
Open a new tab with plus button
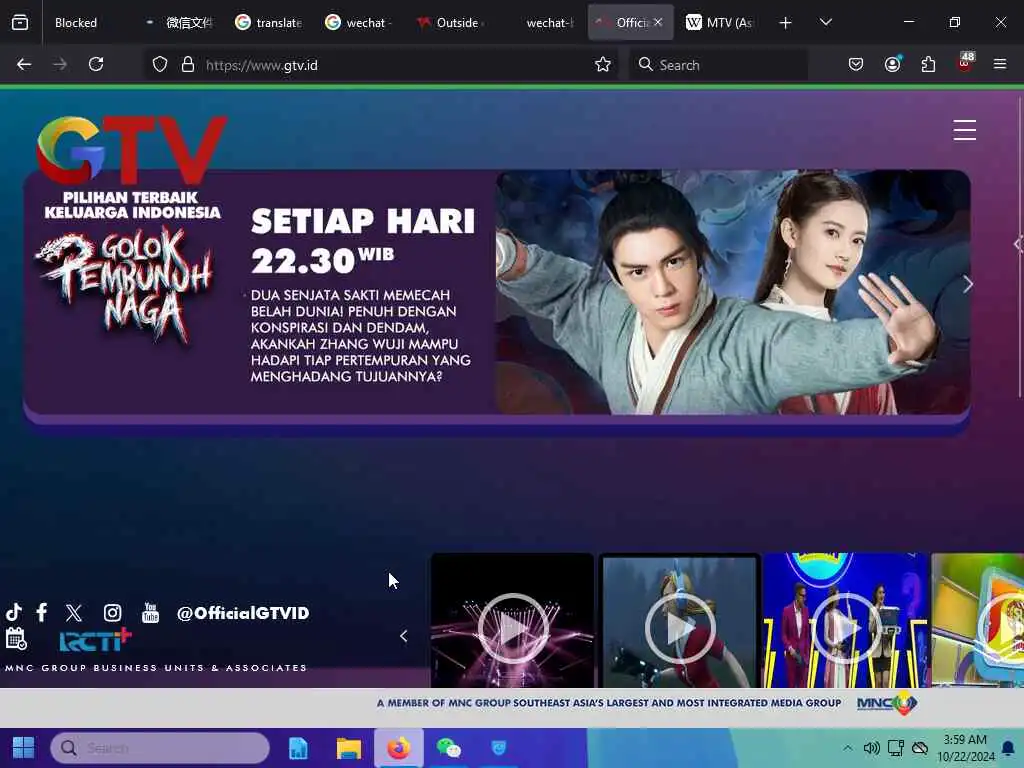785,23
